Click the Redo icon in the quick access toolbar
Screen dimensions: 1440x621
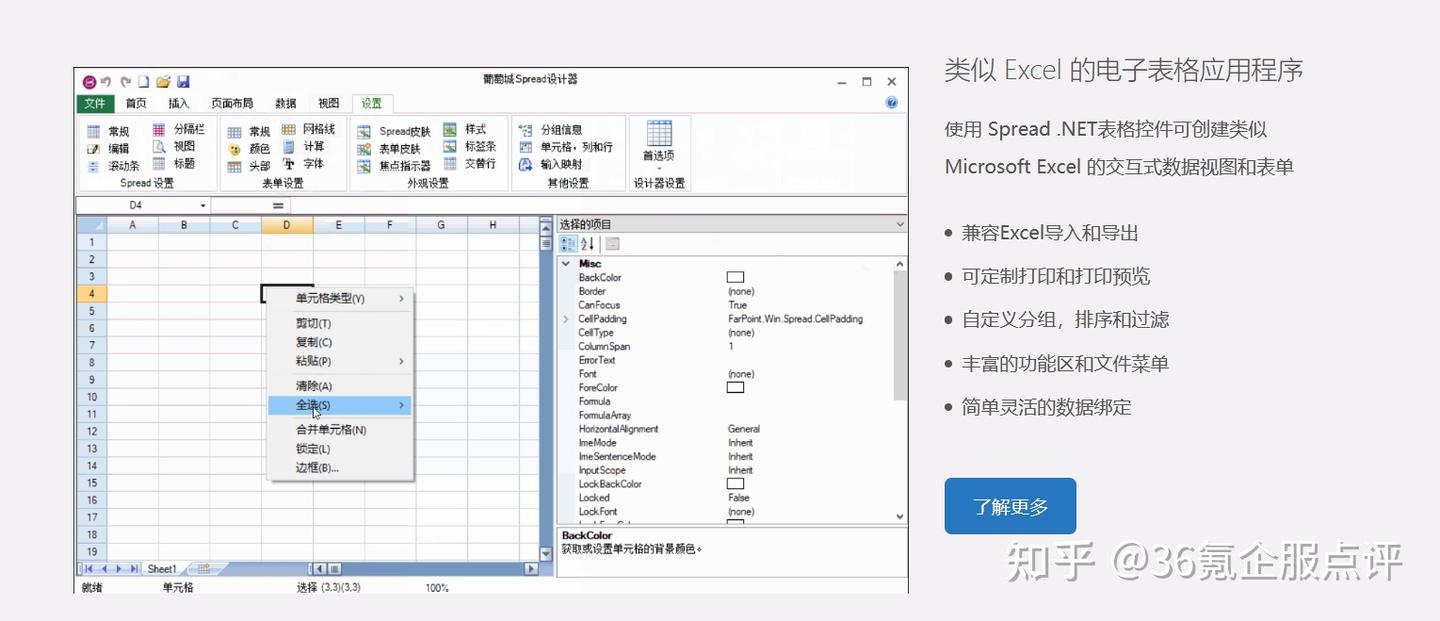(x=125, y=82)
